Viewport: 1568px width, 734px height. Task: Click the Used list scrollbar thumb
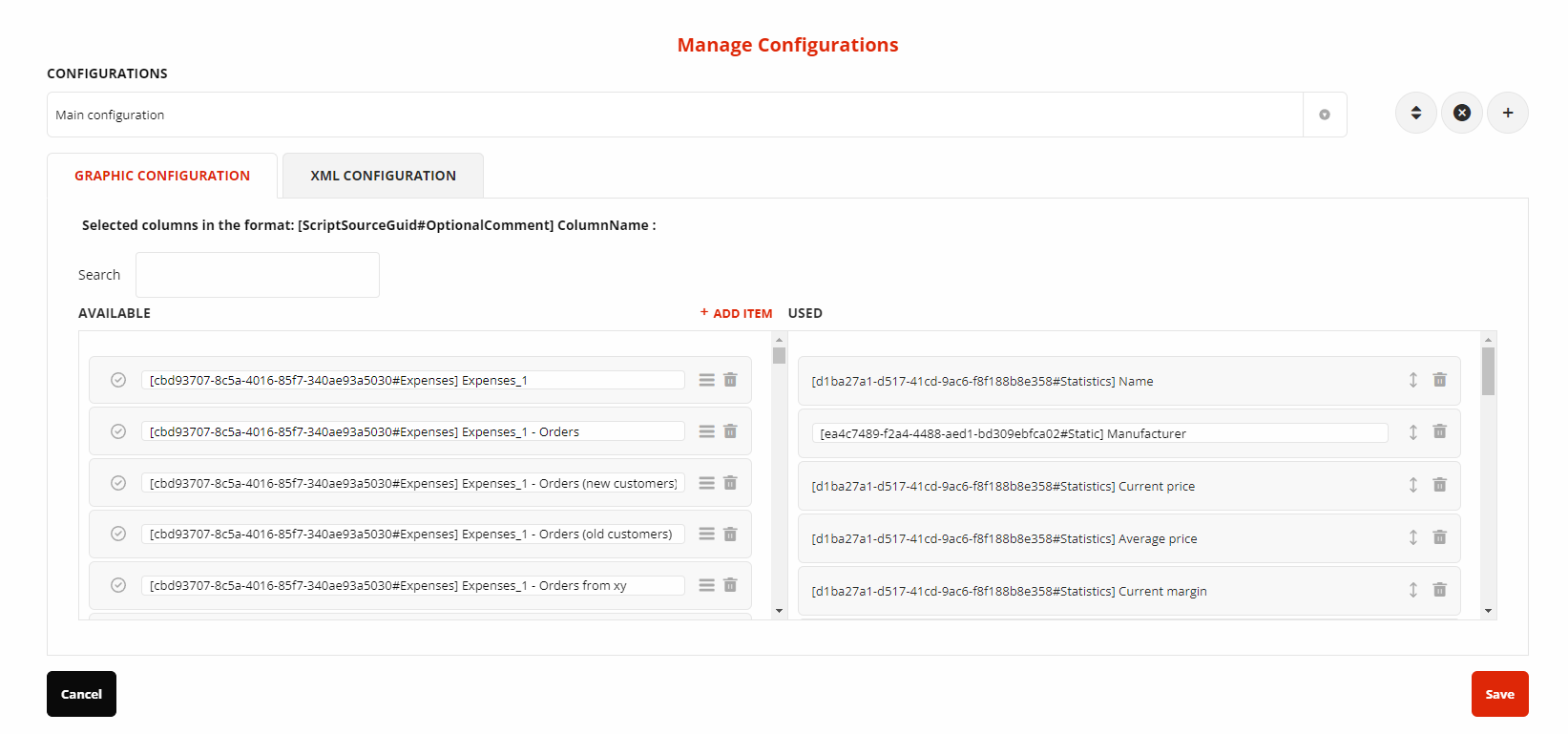coord(1488,370)
